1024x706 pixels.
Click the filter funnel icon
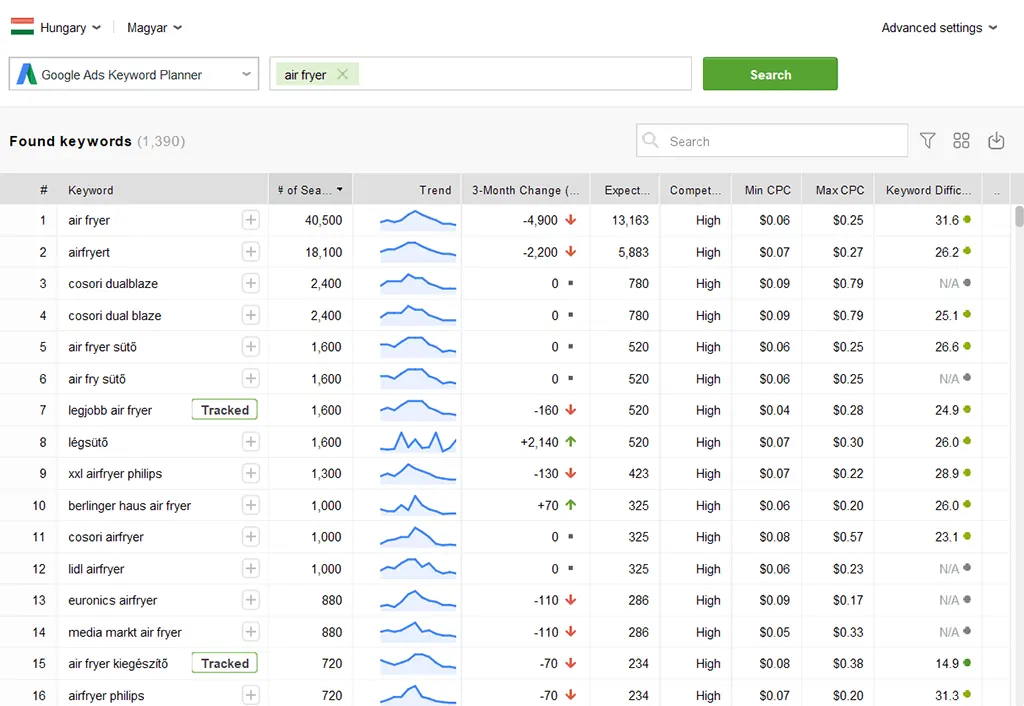[x=927, y=141]
